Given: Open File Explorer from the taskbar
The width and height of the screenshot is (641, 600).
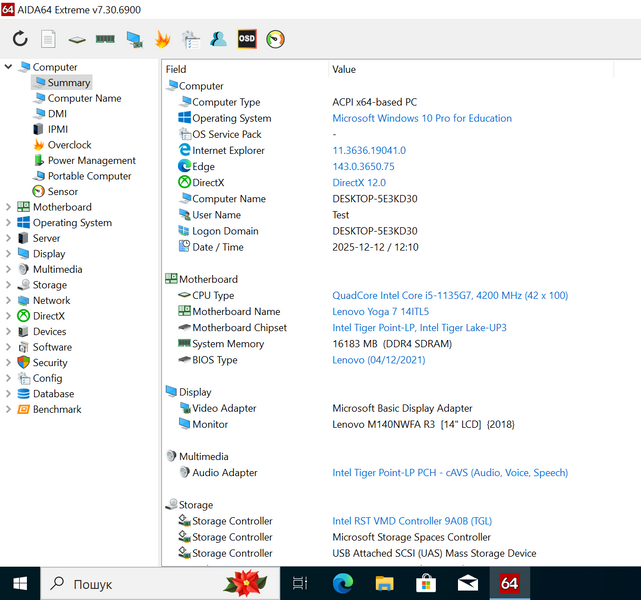Looking at the screenshot, I should point(384,583).
